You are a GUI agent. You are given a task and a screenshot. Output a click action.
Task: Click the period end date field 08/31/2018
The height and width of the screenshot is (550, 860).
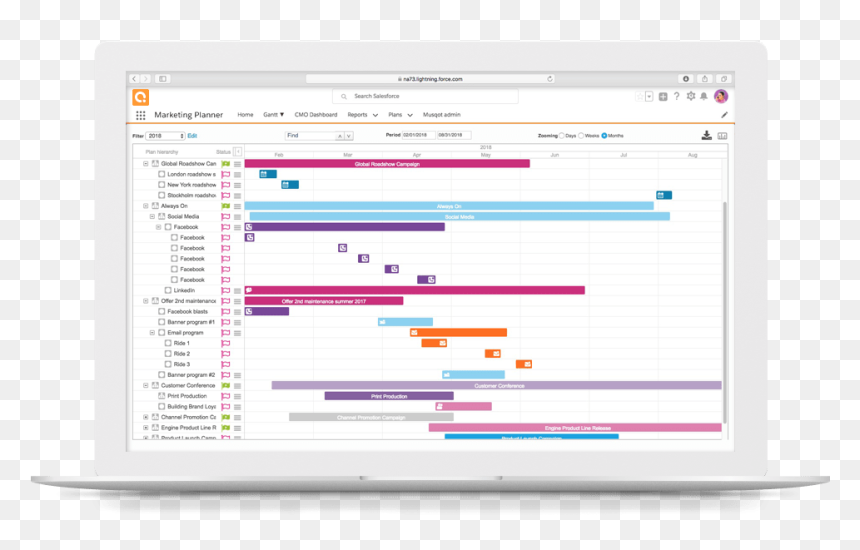(x=454, y=135)
